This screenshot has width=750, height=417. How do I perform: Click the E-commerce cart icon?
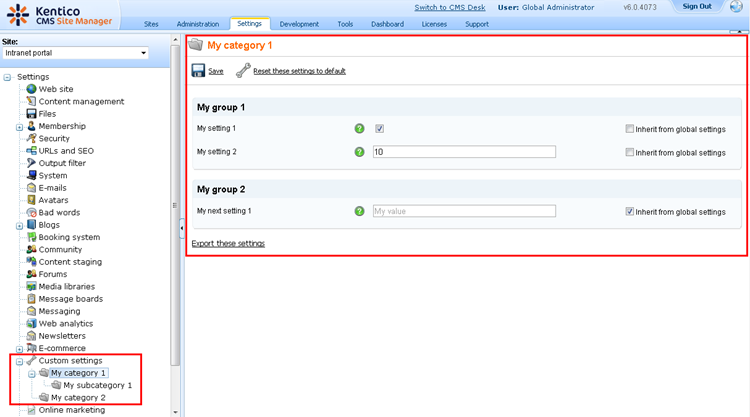(x=32, y=348)
